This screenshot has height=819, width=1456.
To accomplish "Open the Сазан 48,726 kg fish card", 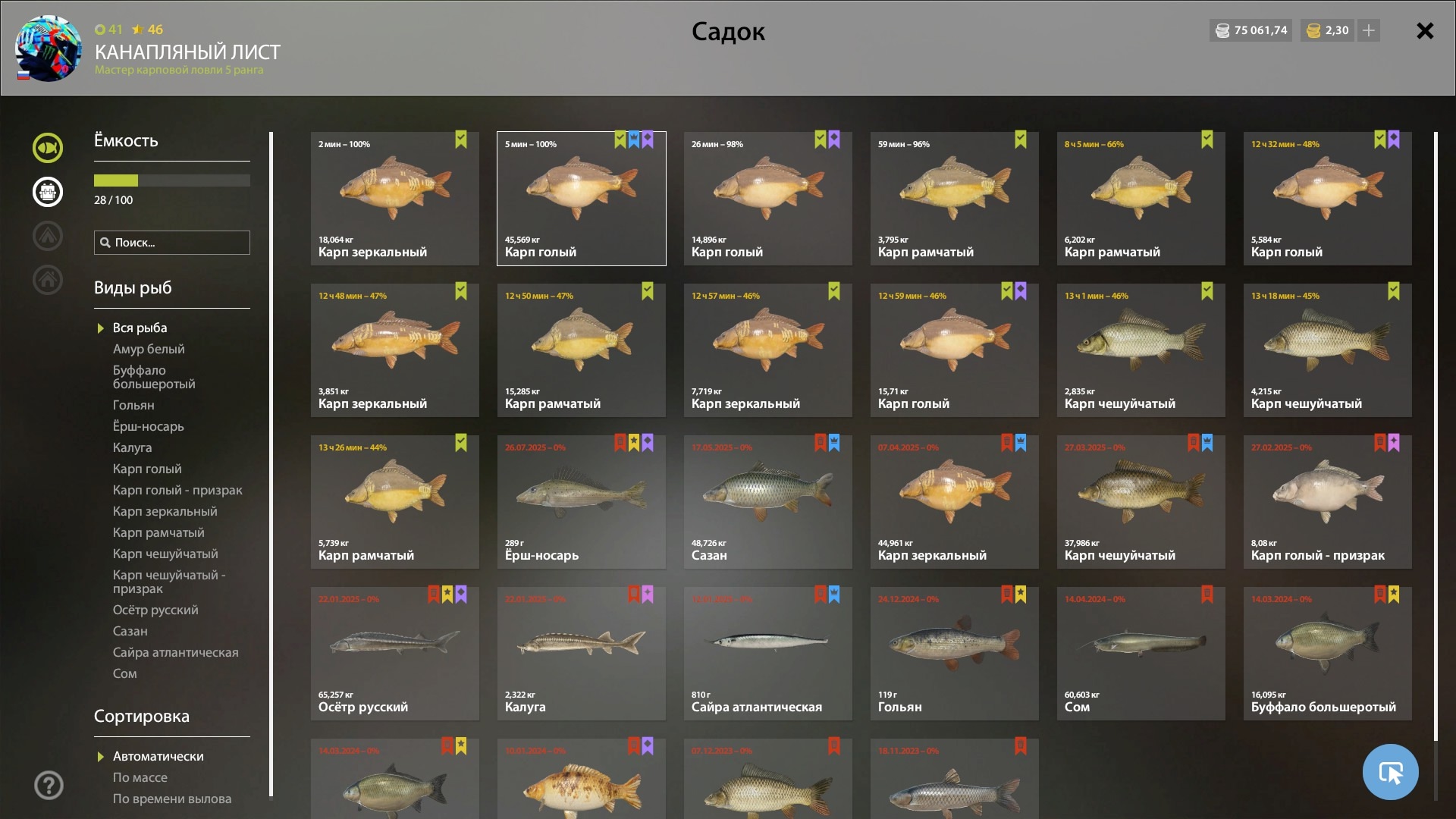I will (x=768, y=502).
